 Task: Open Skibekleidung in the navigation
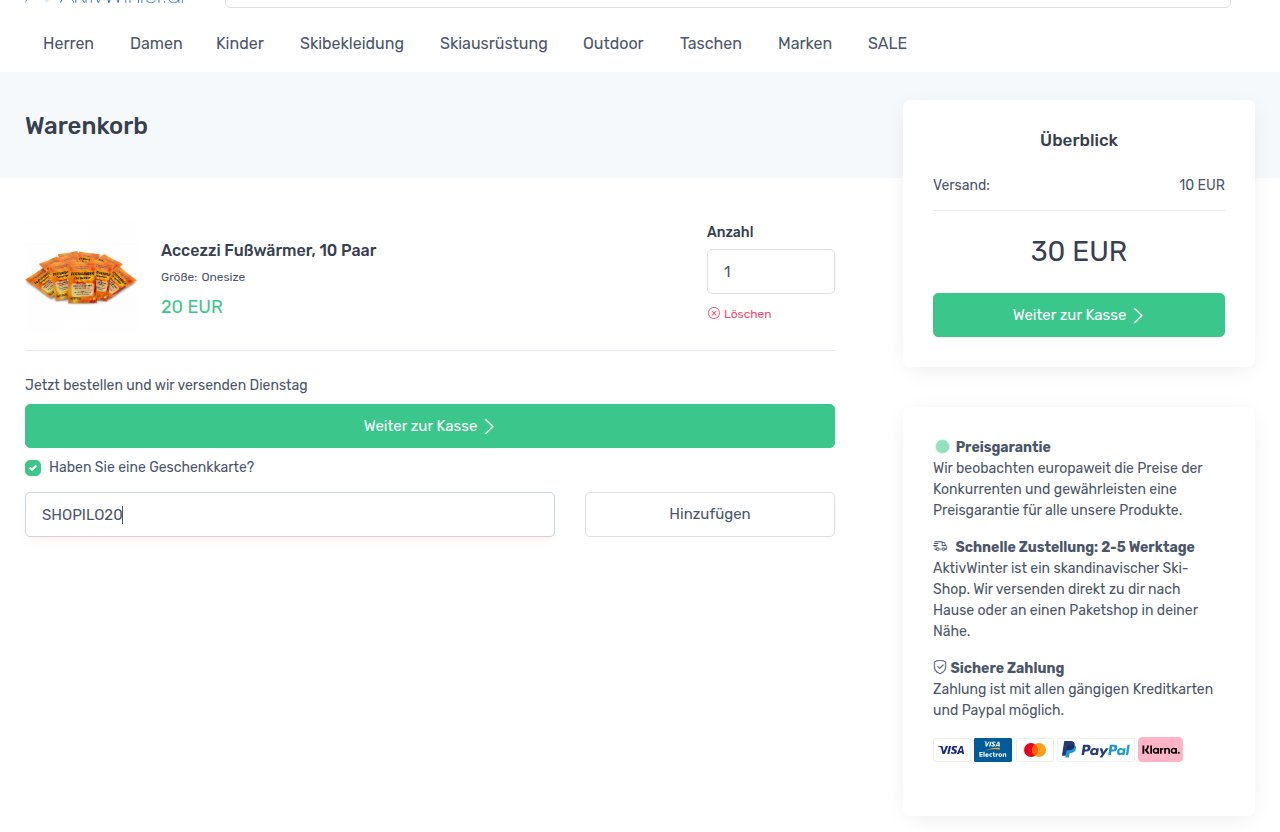click(352, 43)
